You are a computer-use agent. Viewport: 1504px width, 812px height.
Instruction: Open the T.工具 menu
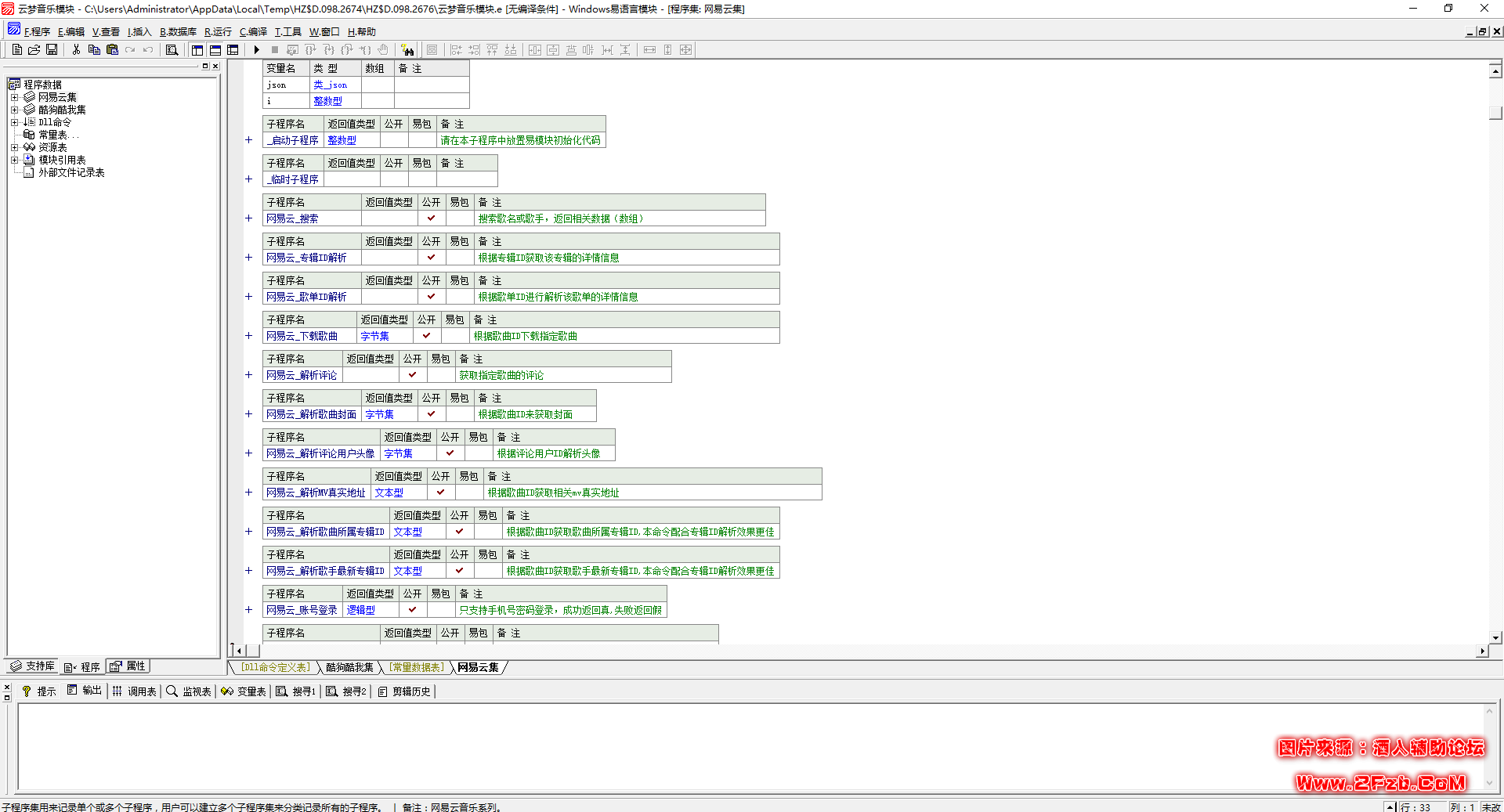coord(287,31)
